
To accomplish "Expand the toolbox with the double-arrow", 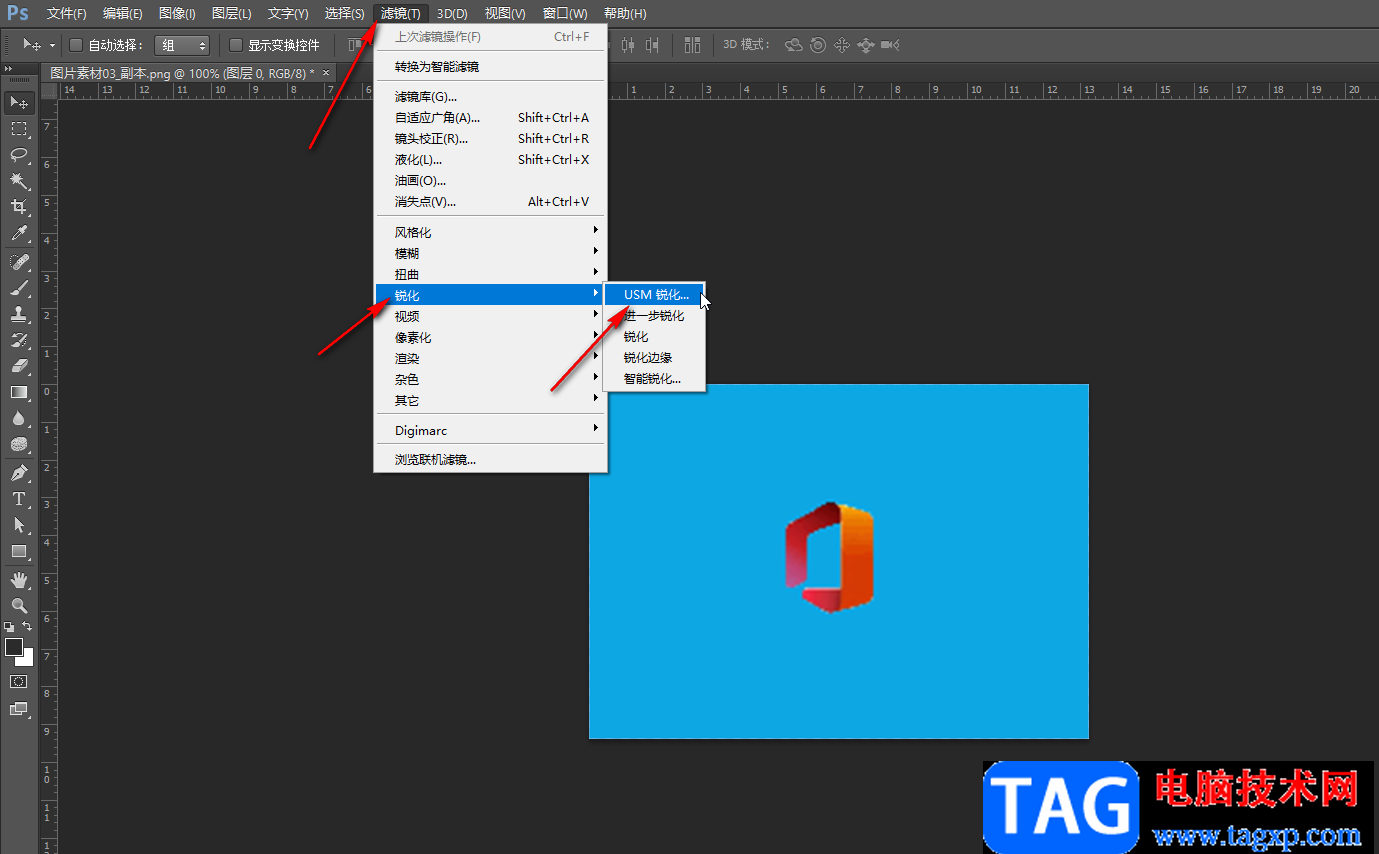I will tap(9, 69).
